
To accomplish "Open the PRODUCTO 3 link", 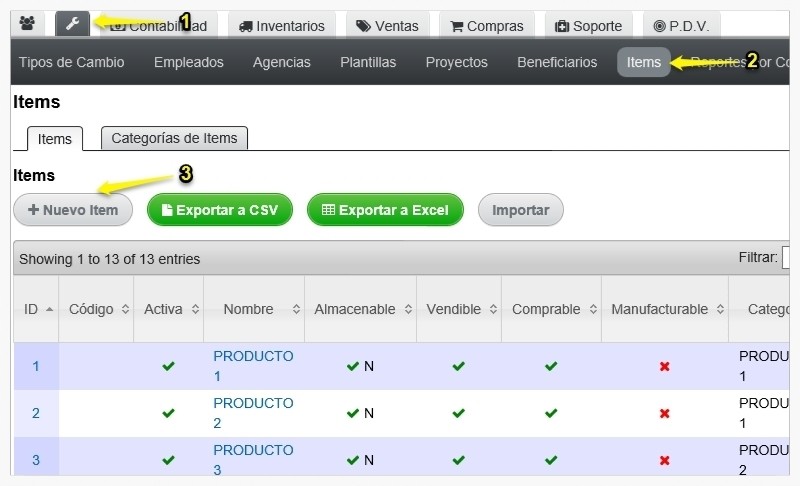I will tap(253, 460).
